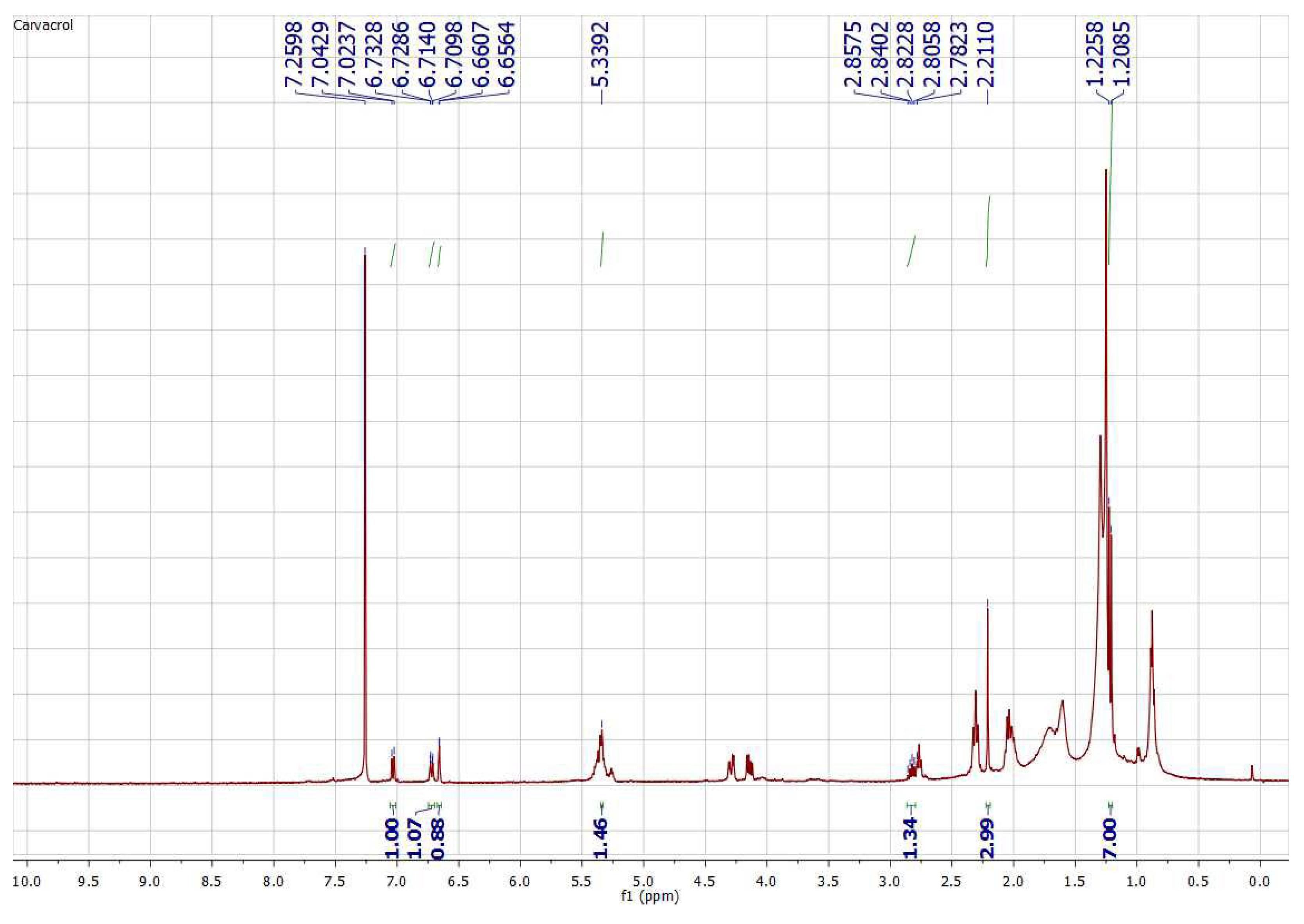The image size is (1304, 924).
Task: Click peak label 6.7328
Action: pos(374,55)
